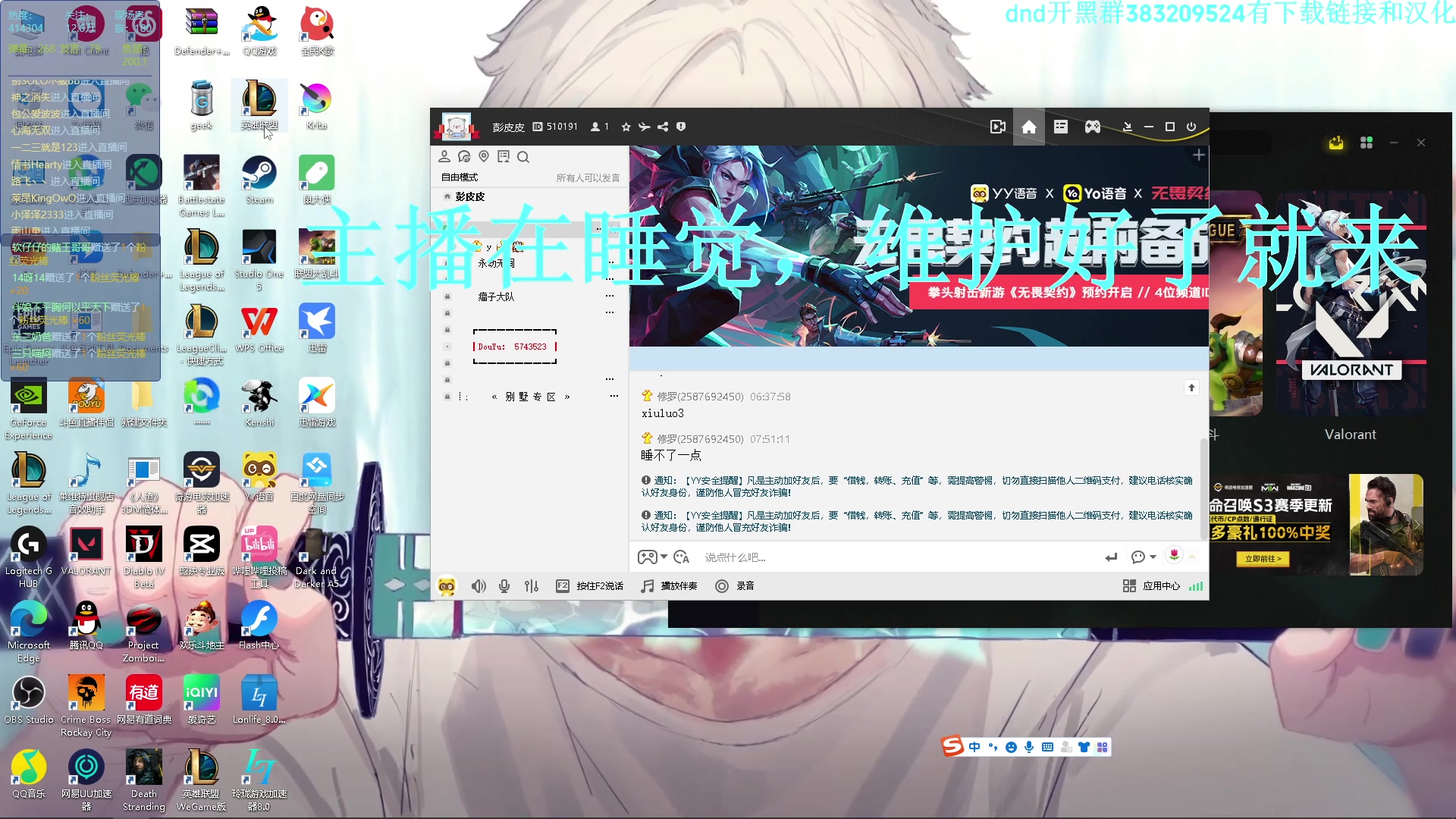Expand the caret next to the flower icon
Screen dimensions: 1456x819
(x=1192, y=557)
